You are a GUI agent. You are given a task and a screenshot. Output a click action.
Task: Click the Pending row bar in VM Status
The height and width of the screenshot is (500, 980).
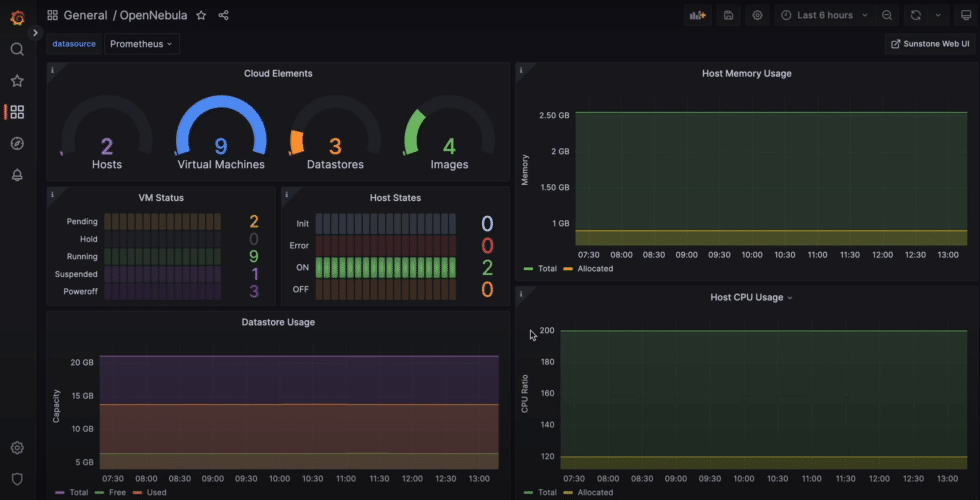(x=162, y=222)
